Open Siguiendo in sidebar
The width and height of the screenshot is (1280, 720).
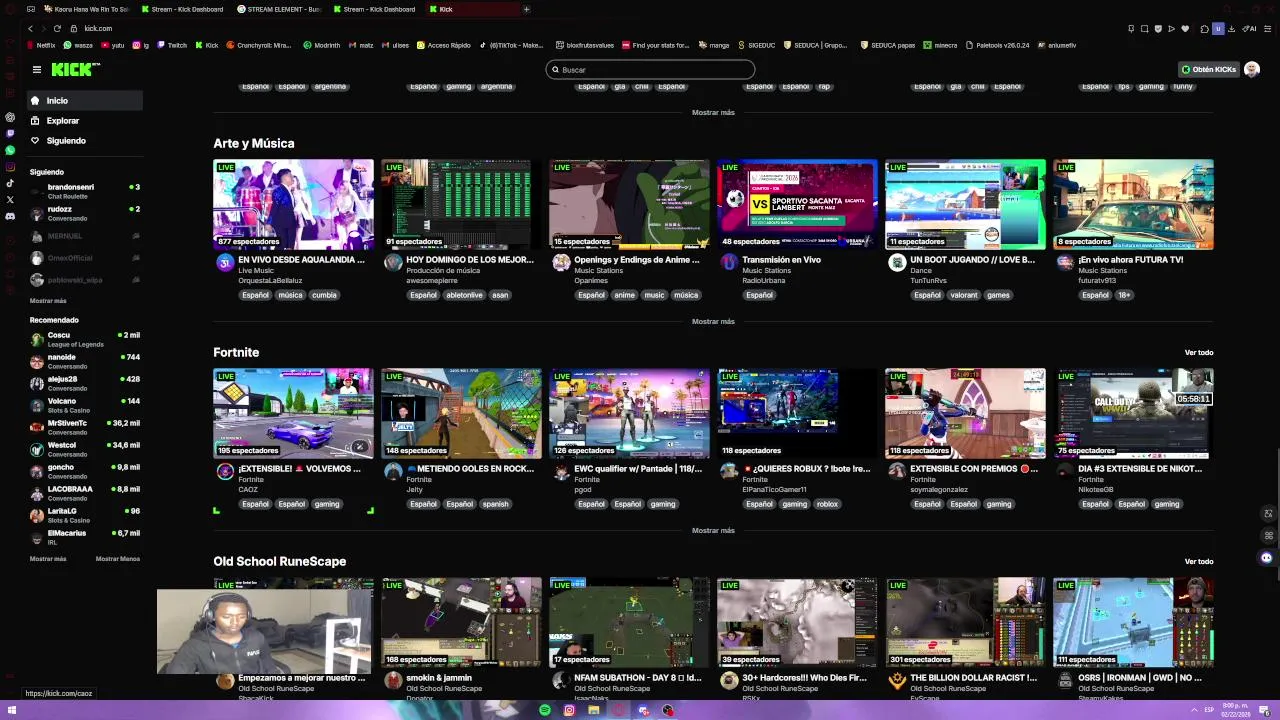[x=84, y=140]
